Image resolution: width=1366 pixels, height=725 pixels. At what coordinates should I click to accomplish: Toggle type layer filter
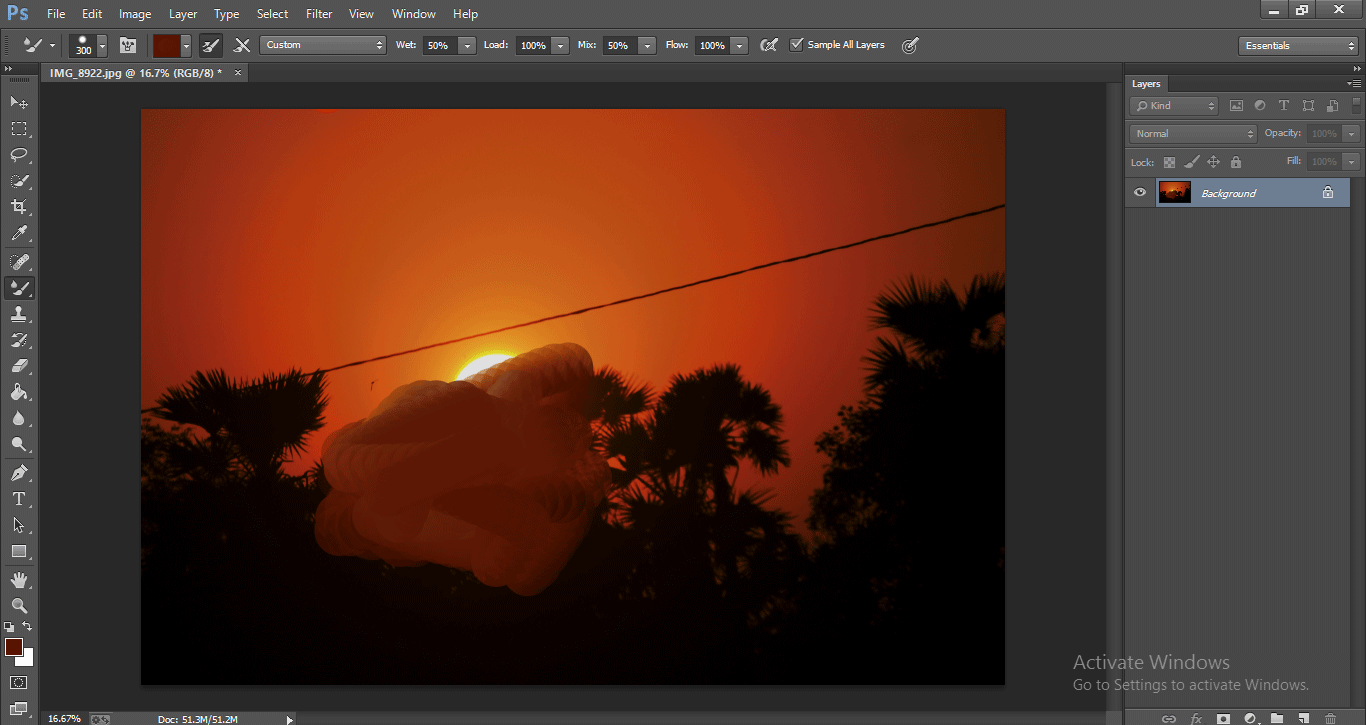click(x=1284, y=106)
